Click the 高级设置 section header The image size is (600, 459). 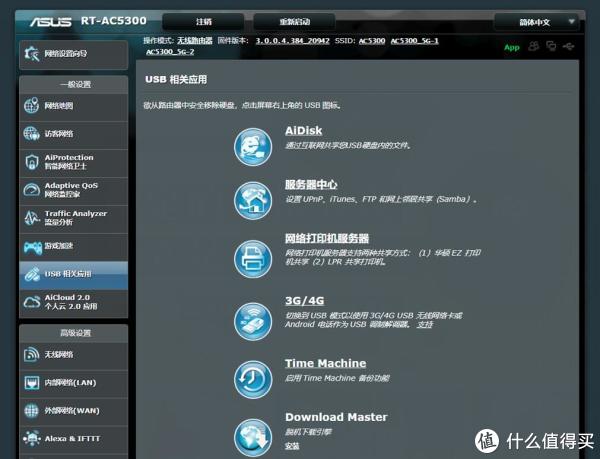coord(73,333)
